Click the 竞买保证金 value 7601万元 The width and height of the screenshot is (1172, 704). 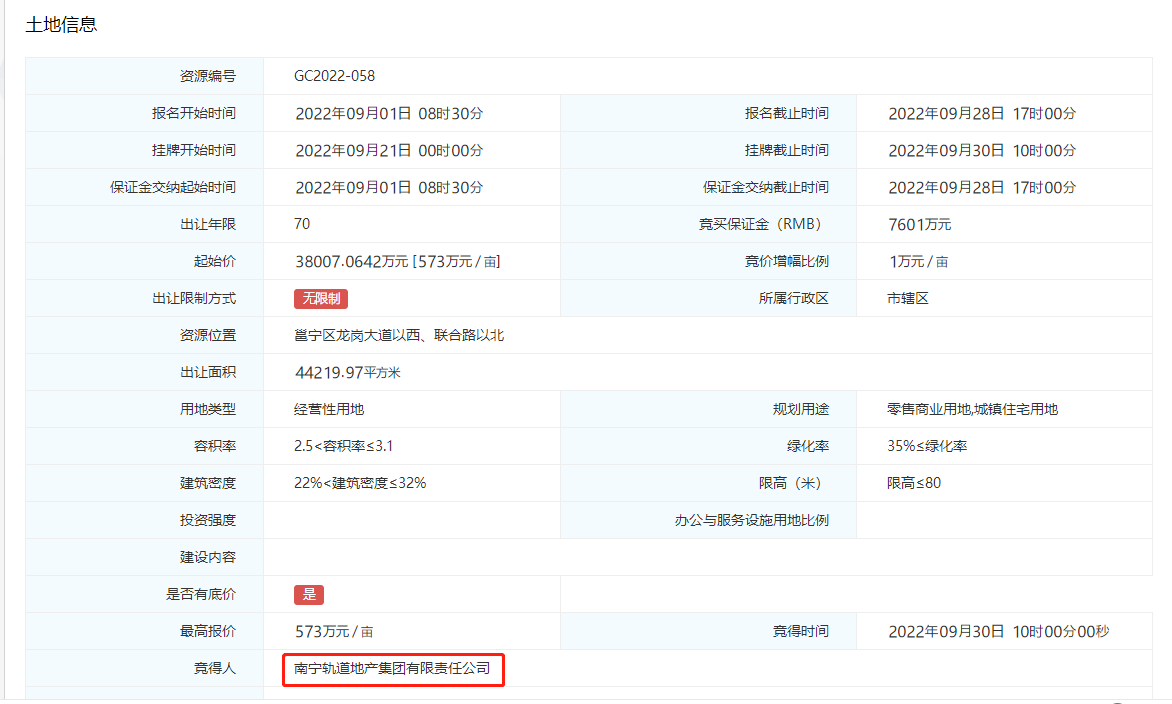point(919,224)
